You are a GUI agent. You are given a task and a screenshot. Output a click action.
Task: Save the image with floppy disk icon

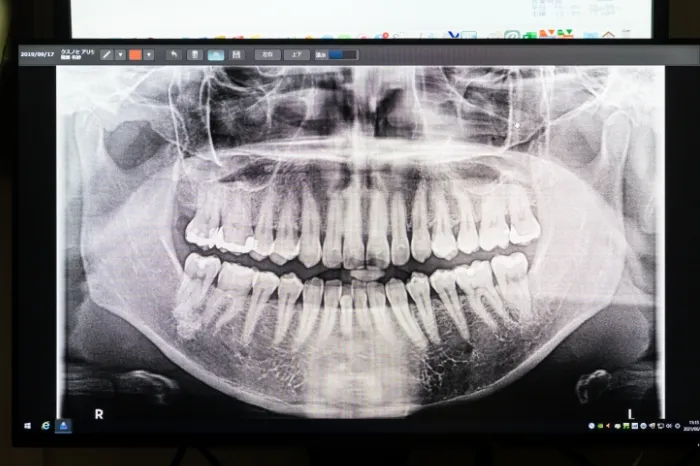click(x=236, y=54)
